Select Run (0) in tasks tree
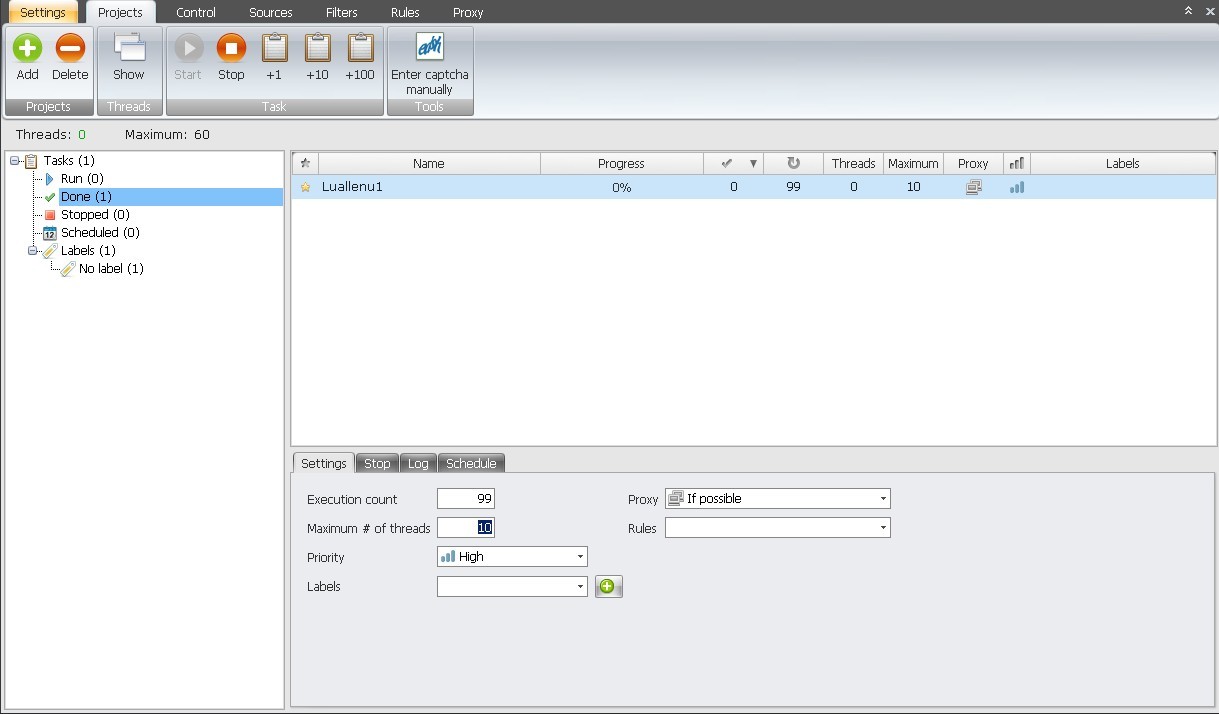 (x=82, y=179)
